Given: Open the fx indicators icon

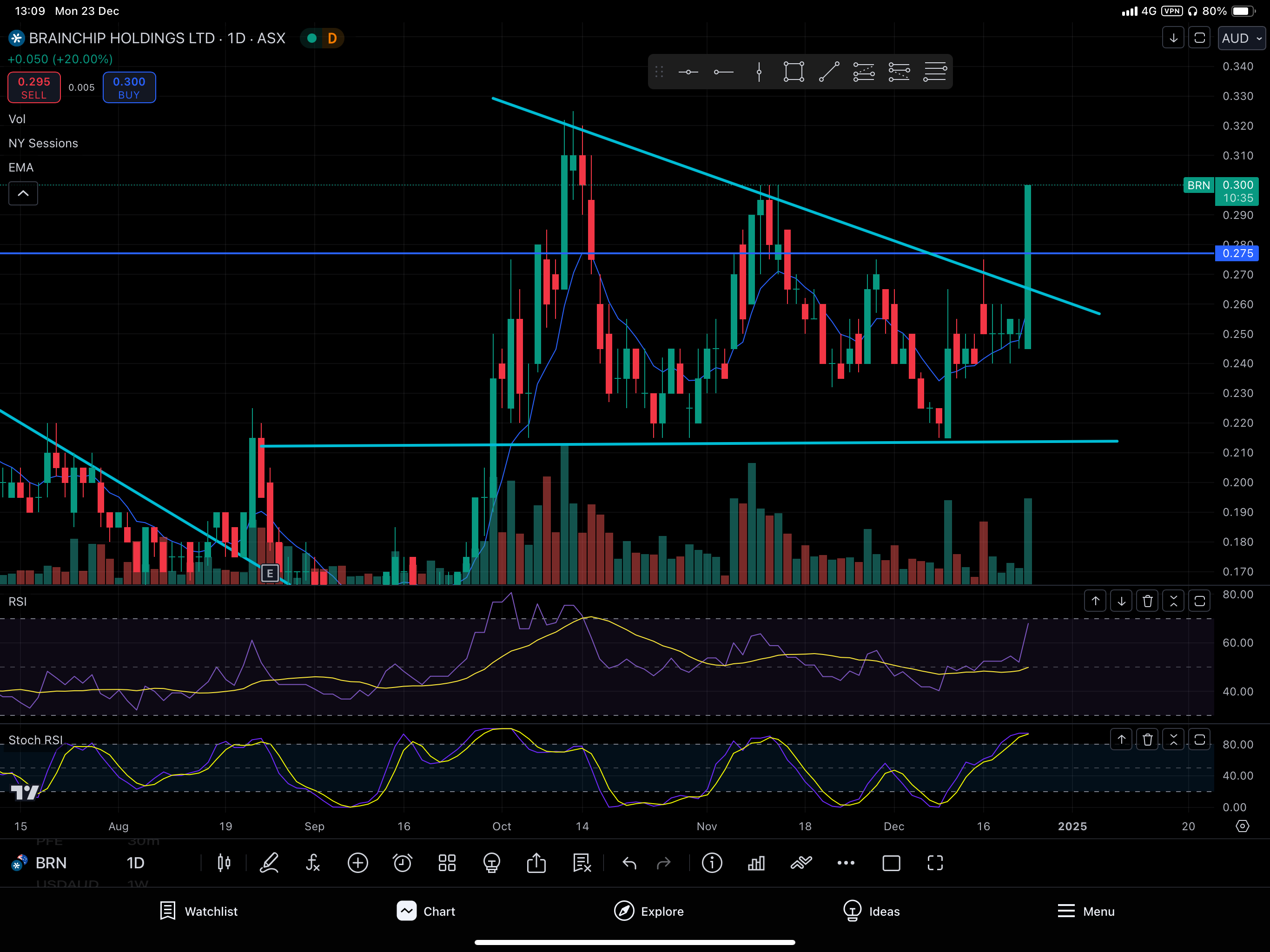Looking at the screenshot, I should coord(313,863).
